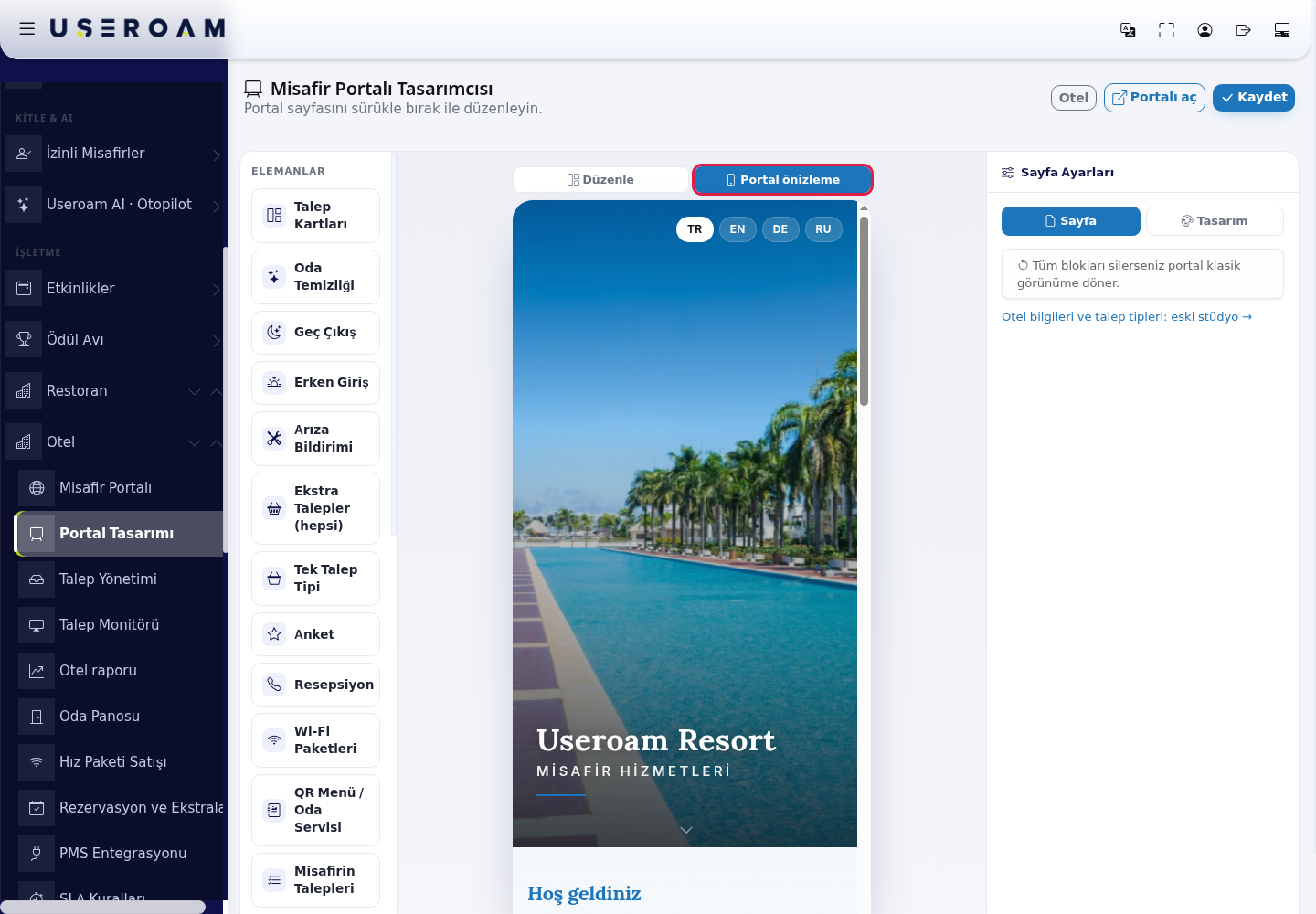The height and width of the screenshot is (914, 1316).
Task: Switch preview language to RU
Action: pos(823,229)
